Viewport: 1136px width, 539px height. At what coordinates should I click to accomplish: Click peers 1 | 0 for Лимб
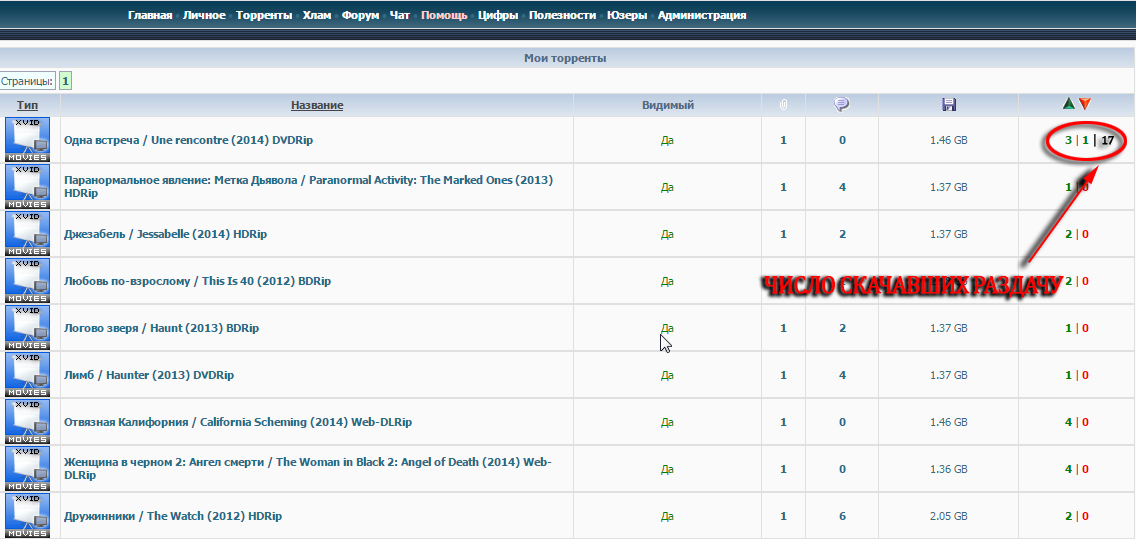pyautogui.click(x=1077, y=375)
